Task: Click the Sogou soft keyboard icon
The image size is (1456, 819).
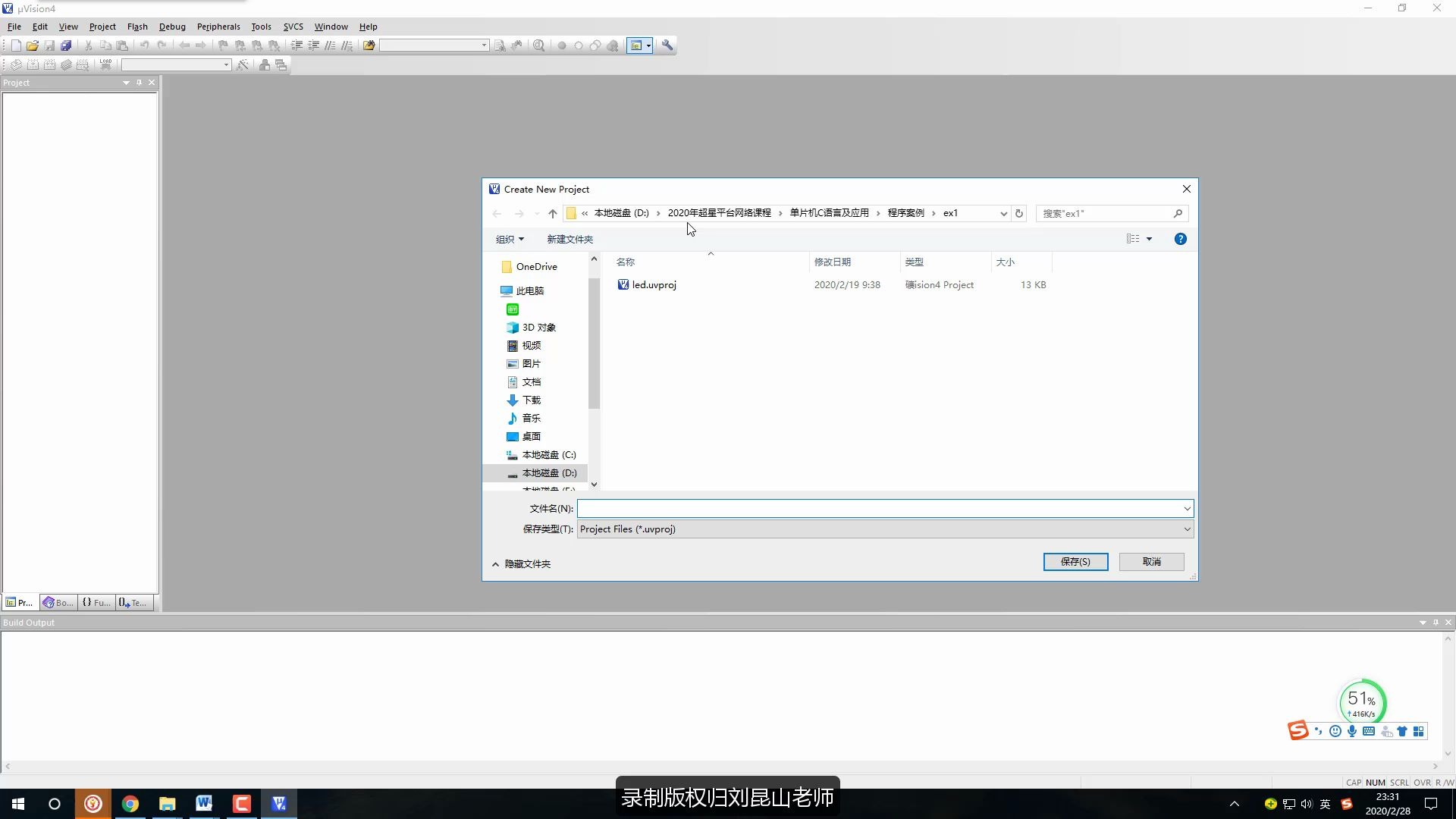Action: click(x=1368, y=731)
